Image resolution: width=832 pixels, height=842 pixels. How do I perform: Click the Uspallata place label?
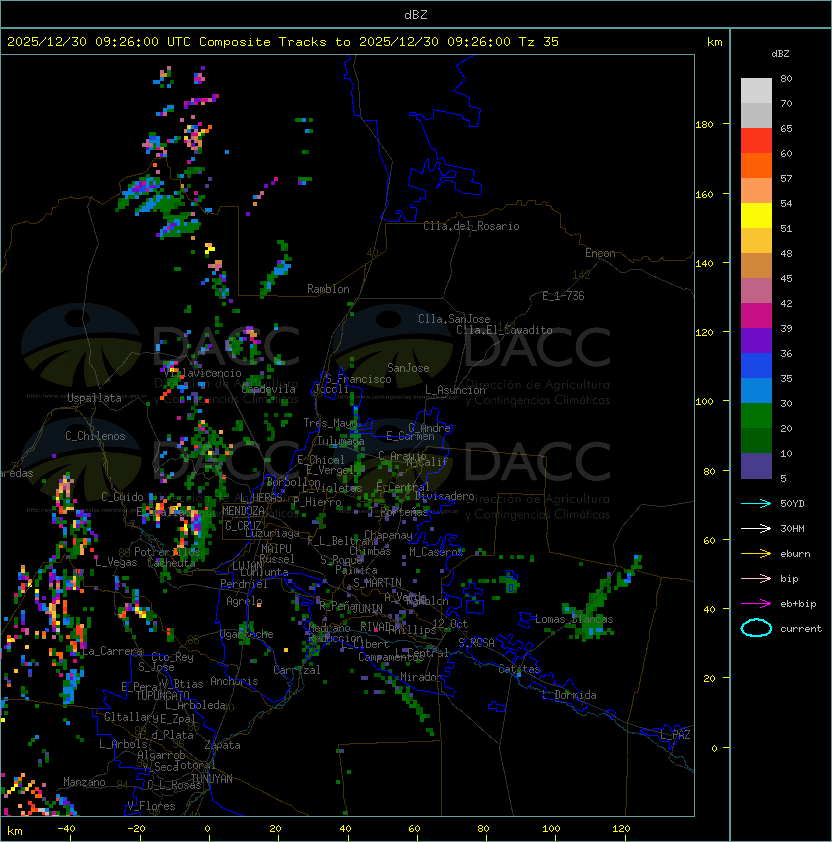[94, 398]
